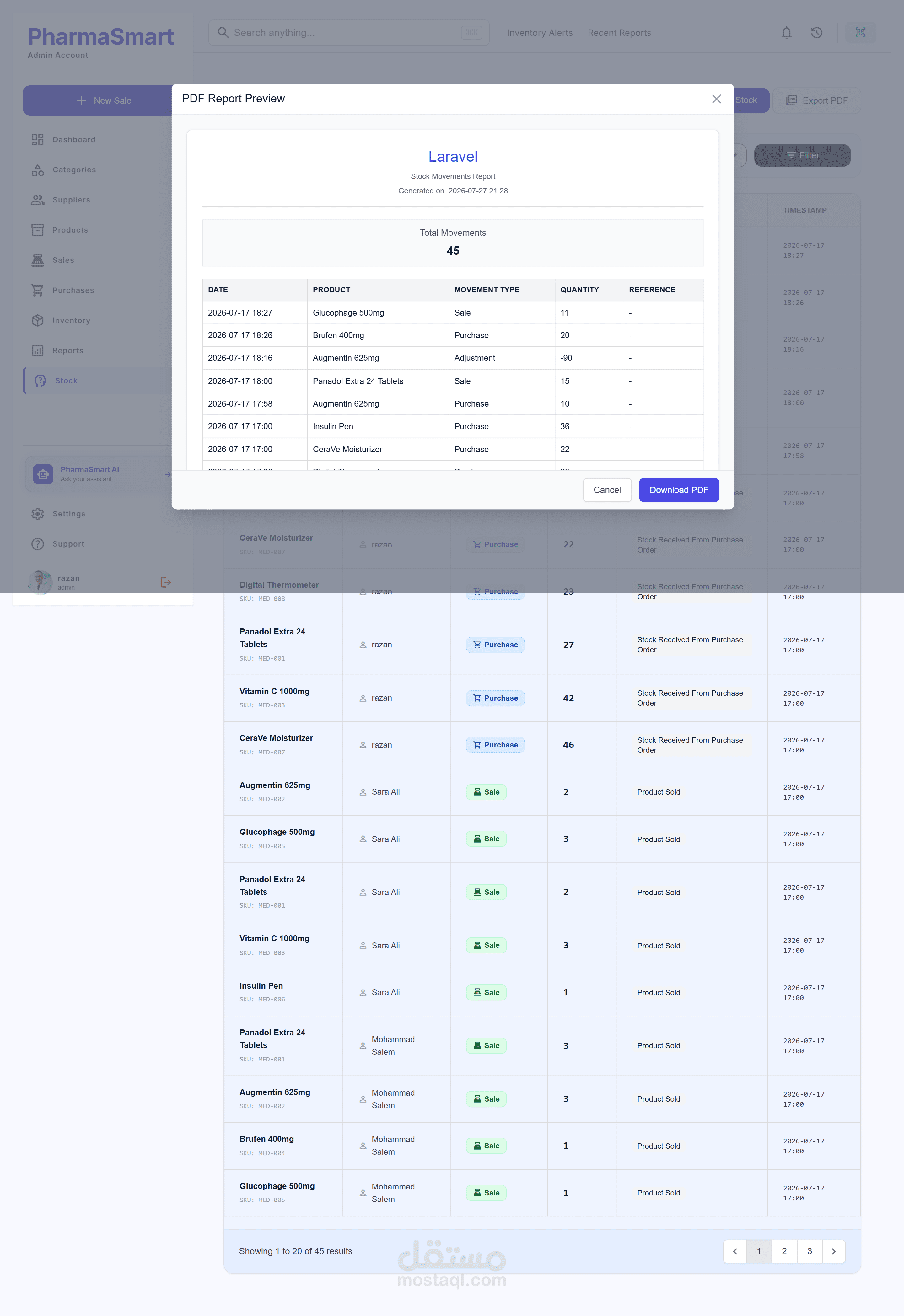Focus the Search anything field
Screen dimensions: 904x1316
(x=349, y=33)
